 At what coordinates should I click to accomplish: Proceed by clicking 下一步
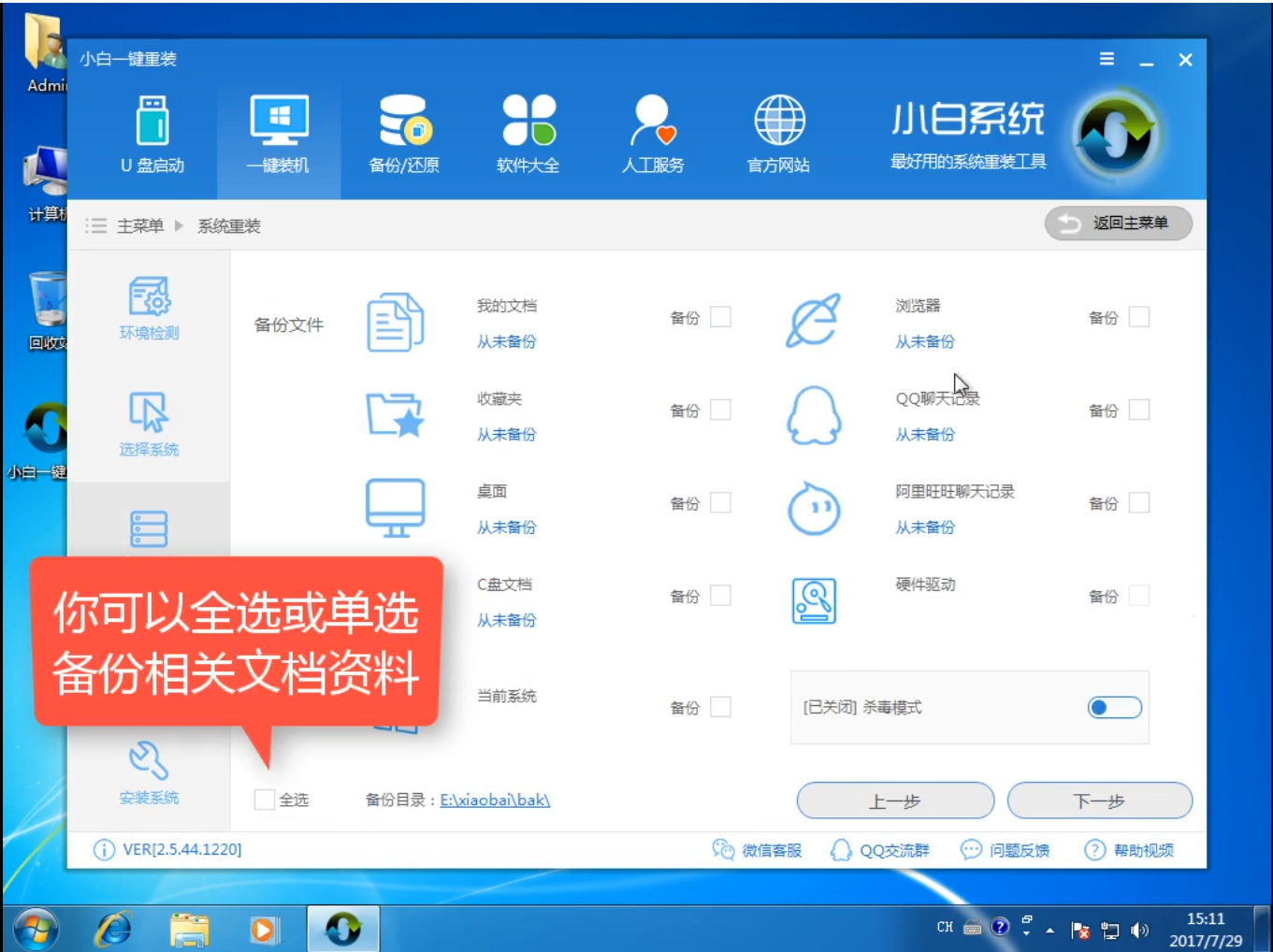click(1099, 801)
